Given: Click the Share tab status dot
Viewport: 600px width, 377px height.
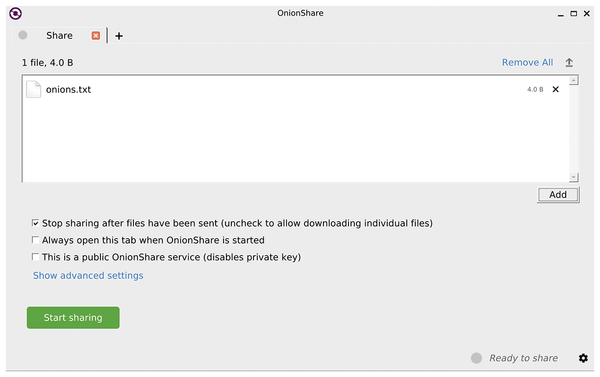Looking at the screenshot, I should point(23,35).
